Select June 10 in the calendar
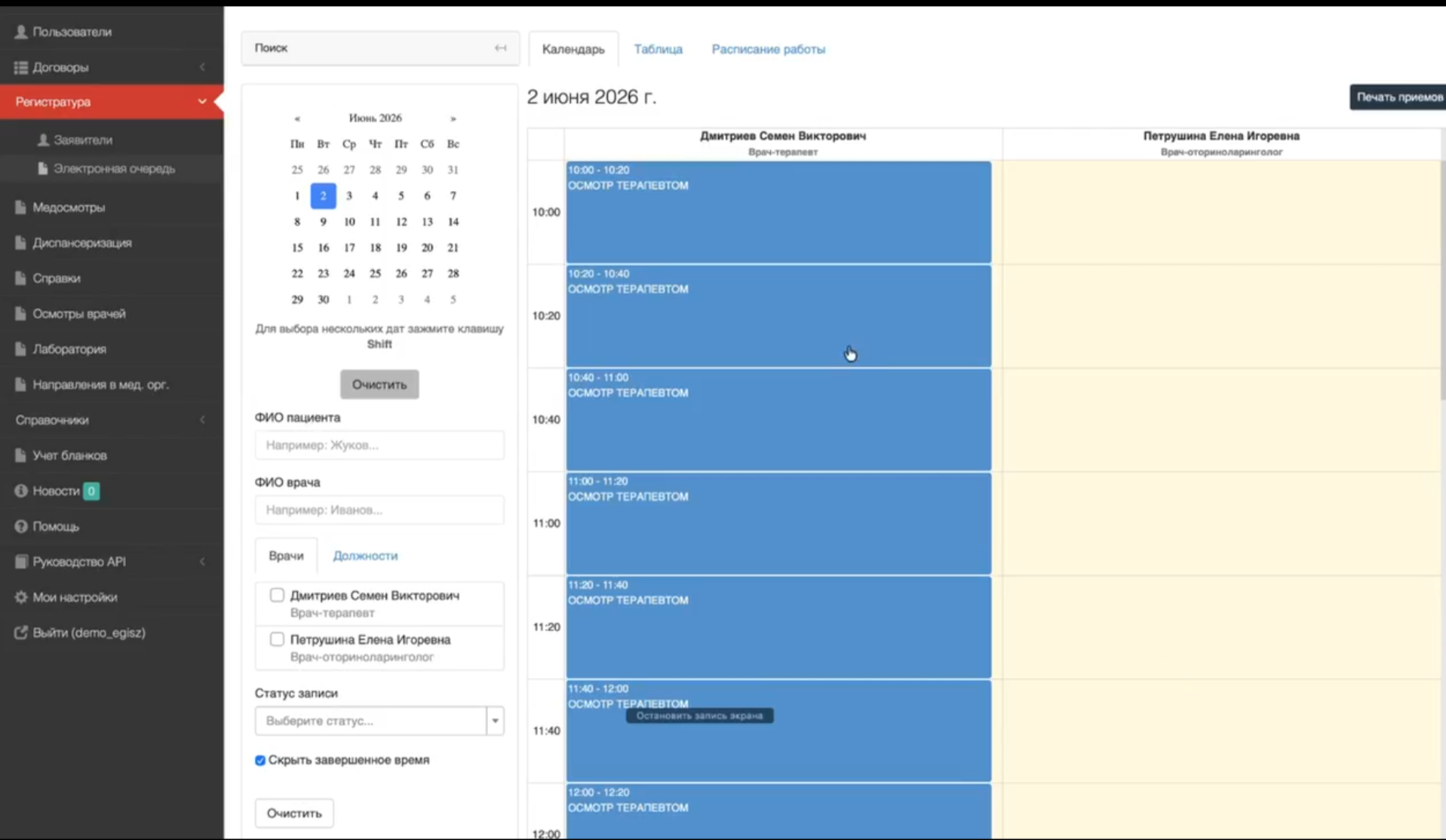The width and height of the screenshot is (1446, 840). pos(349,222)
